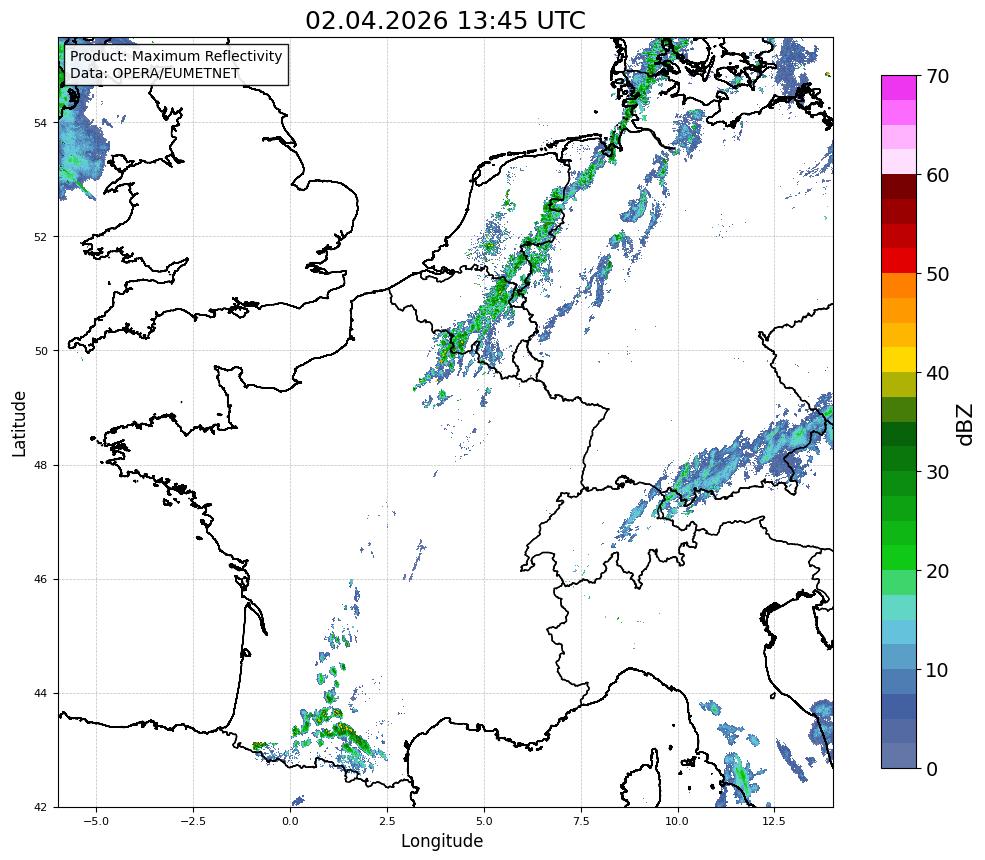
Task: Click the latitude tick label 42
Action: tap(40, 807)
